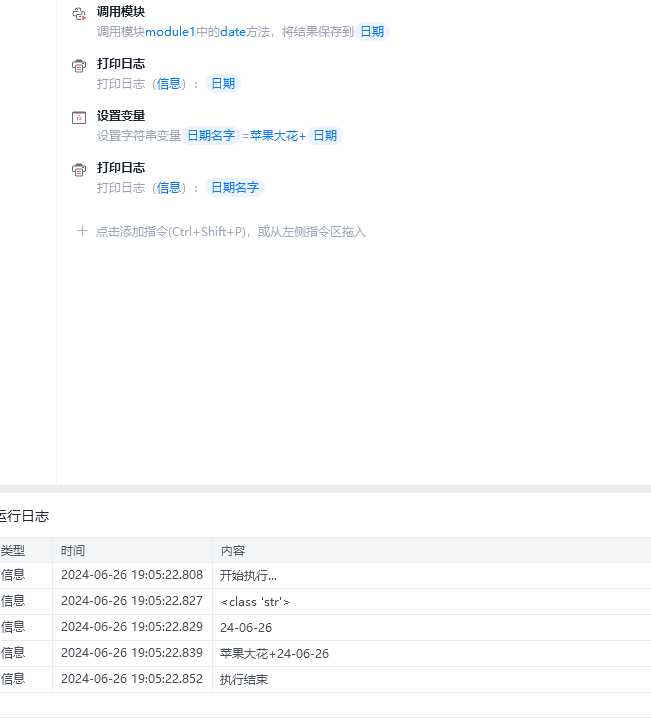Change 信息 log level in last 打印日志 step
The image size is (651, 724).
click(x=169, y=188)
